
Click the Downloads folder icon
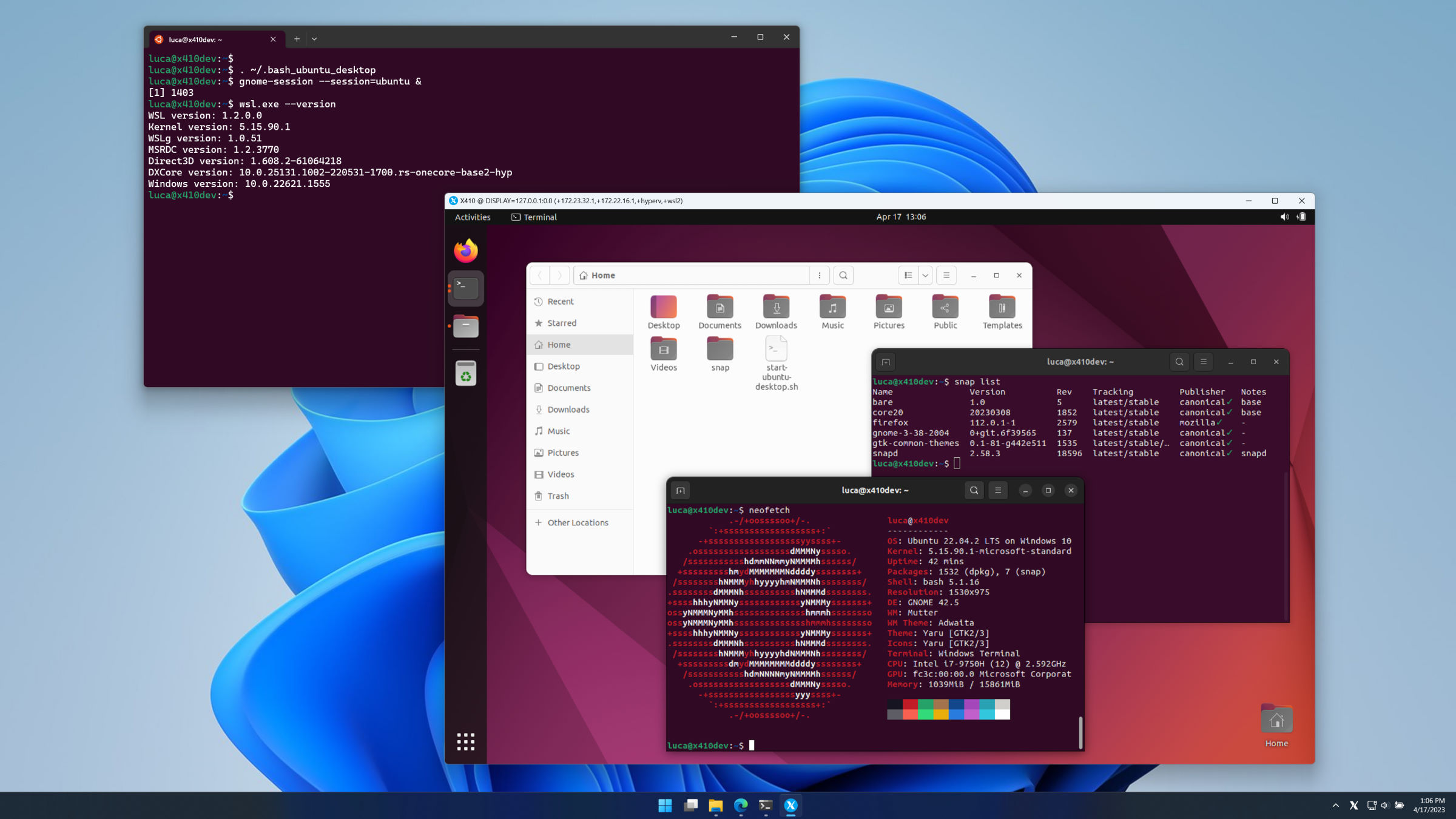coord(775,307)
